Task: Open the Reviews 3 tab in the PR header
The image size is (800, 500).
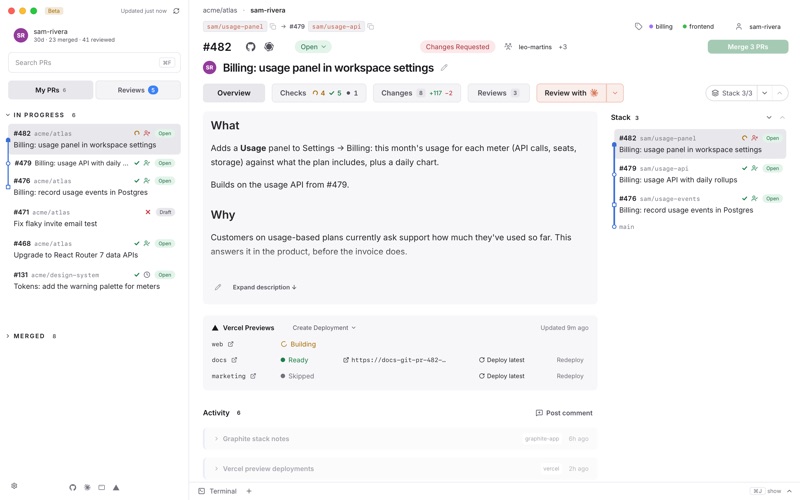Action: coord(498,93)
